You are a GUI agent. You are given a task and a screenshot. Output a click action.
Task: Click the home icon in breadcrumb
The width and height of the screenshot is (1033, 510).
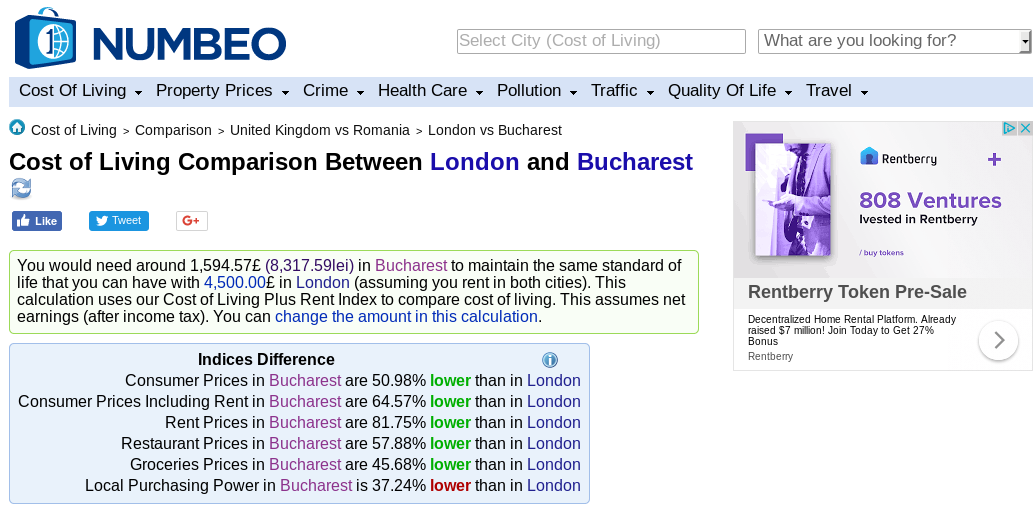17,127
